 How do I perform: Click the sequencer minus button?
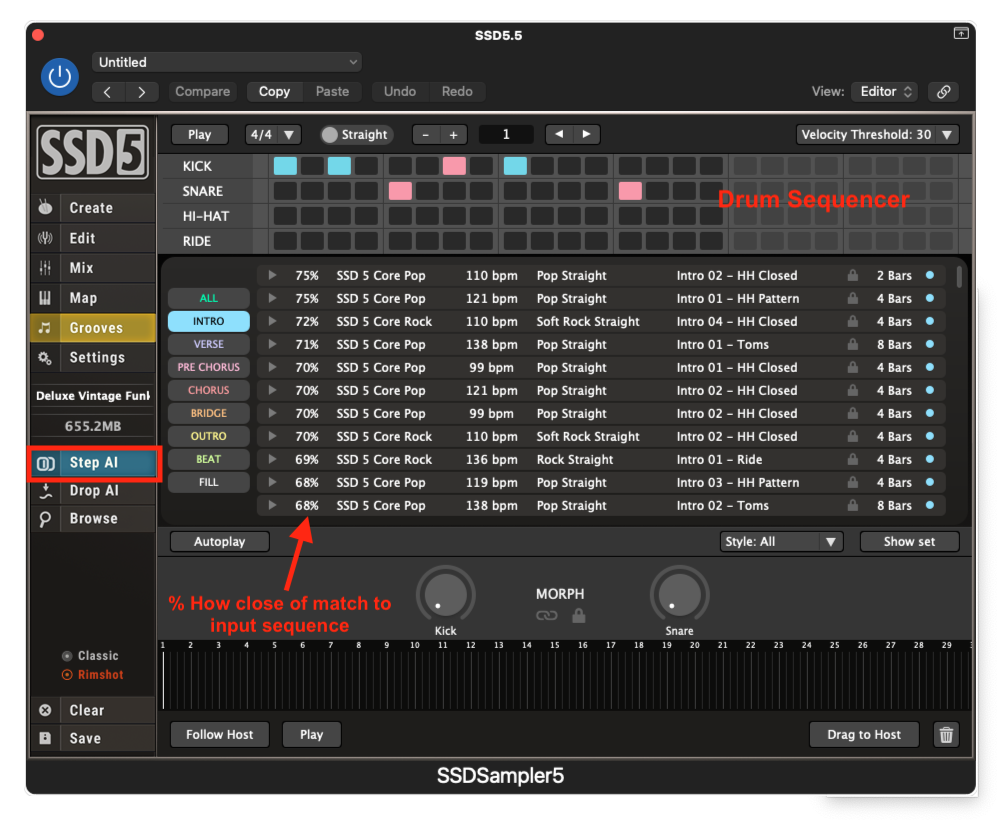[x=425, y=135]
